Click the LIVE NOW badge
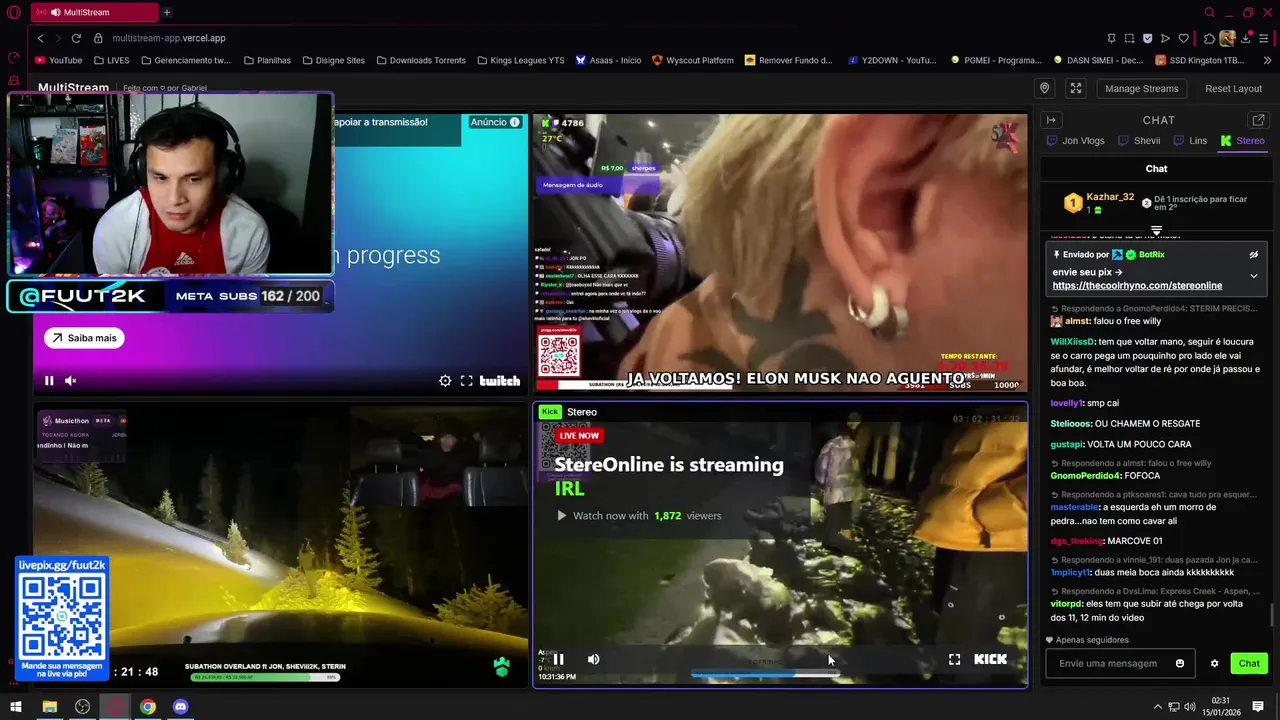The width and height of the screenshot is (1280, 720). pyautogui.click(x=579, y=436)
